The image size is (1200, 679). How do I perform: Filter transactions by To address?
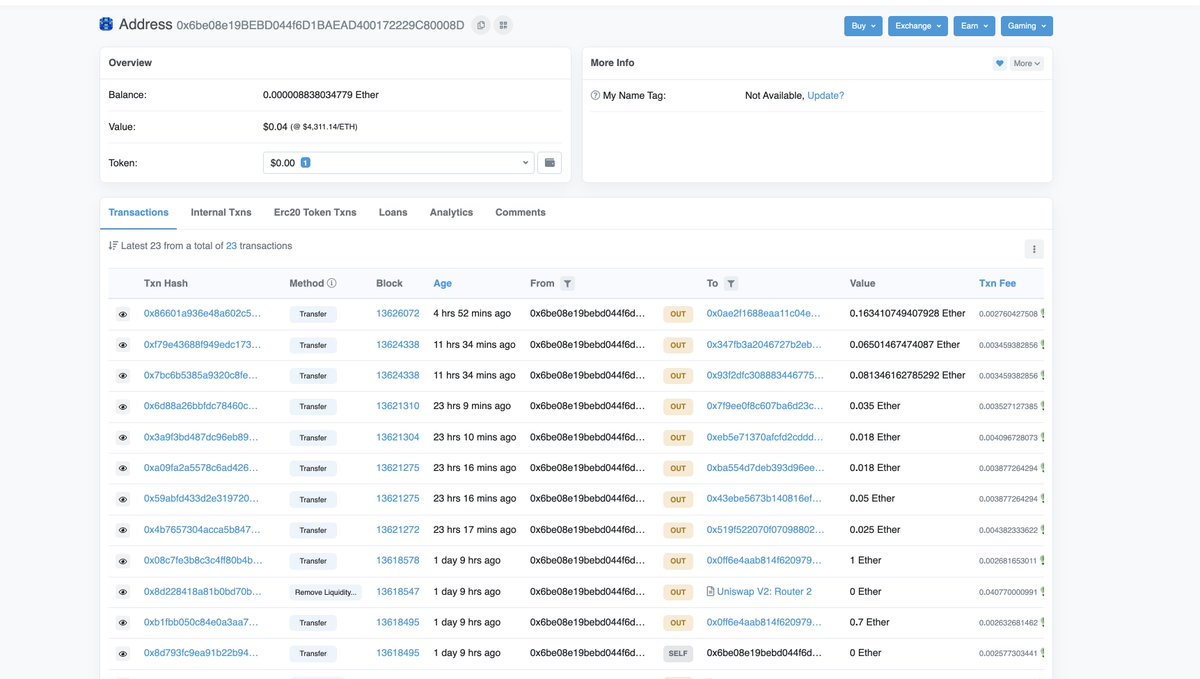(x=731, y=284)
